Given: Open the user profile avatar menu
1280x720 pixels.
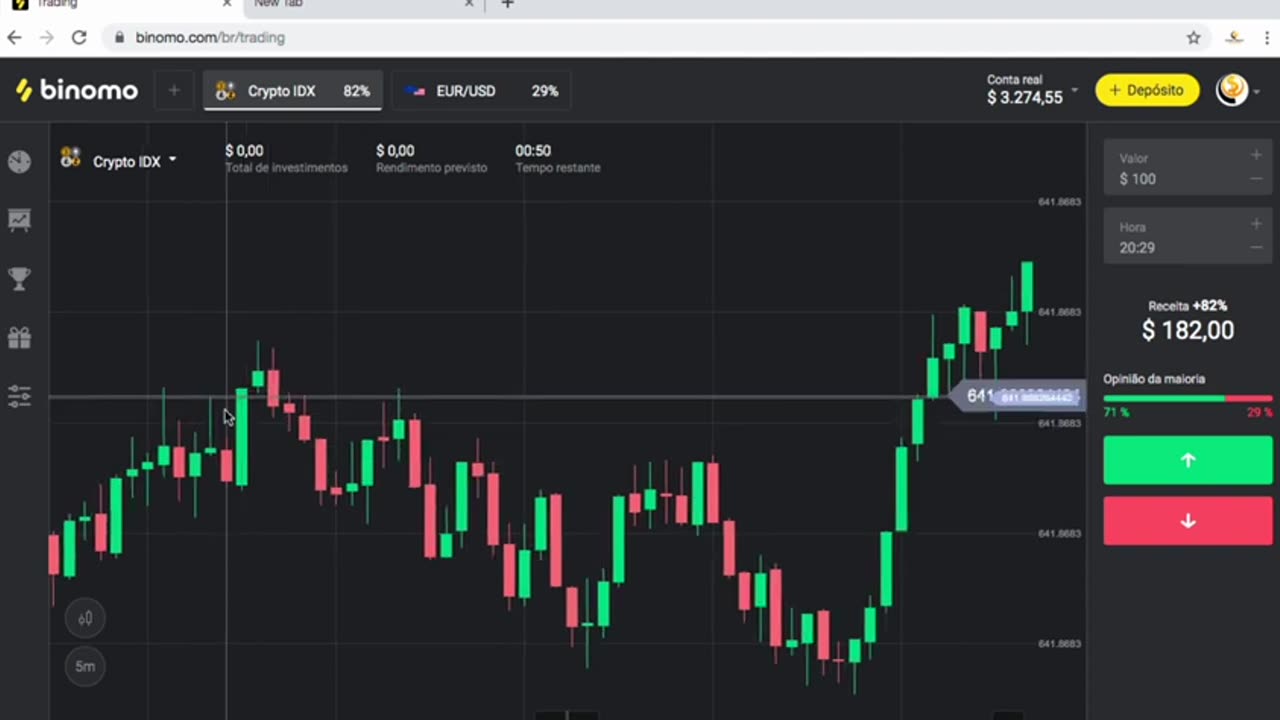Looking at the screenshot, I should [1236, 90].
